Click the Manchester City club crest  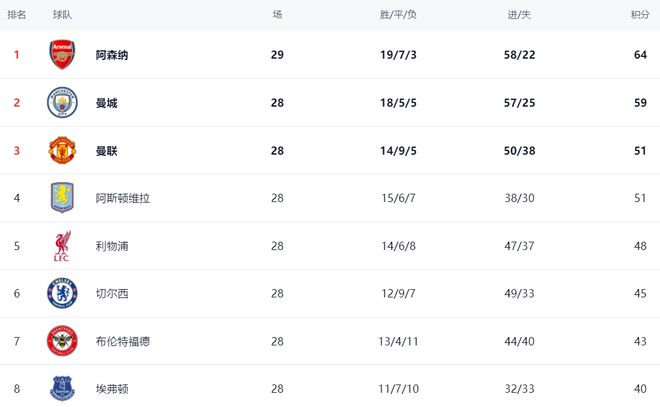click(62, 102)
